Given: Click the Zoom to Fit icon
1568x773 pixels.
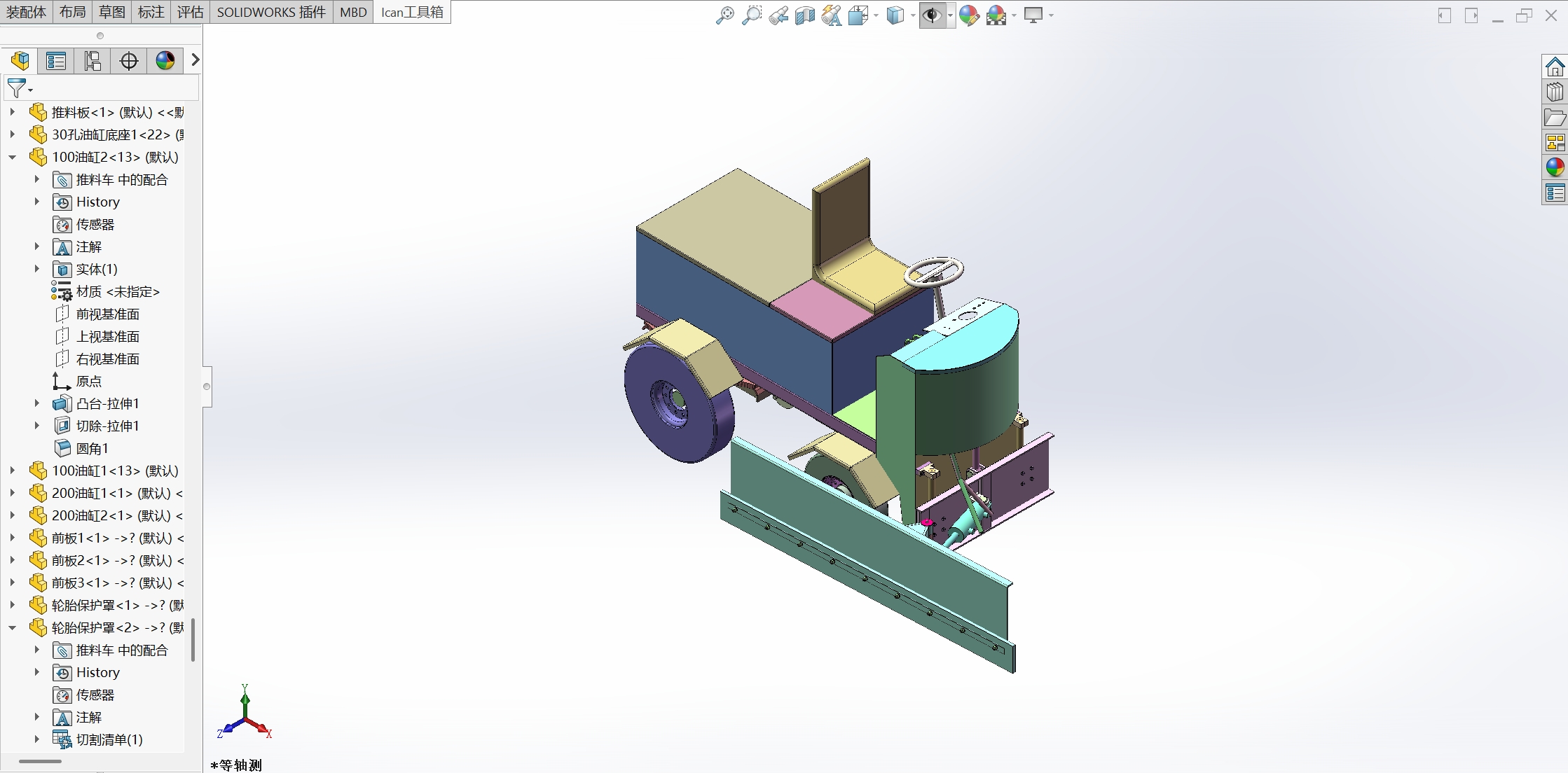Looking at the screenshot, I should (x=724, y=15).
